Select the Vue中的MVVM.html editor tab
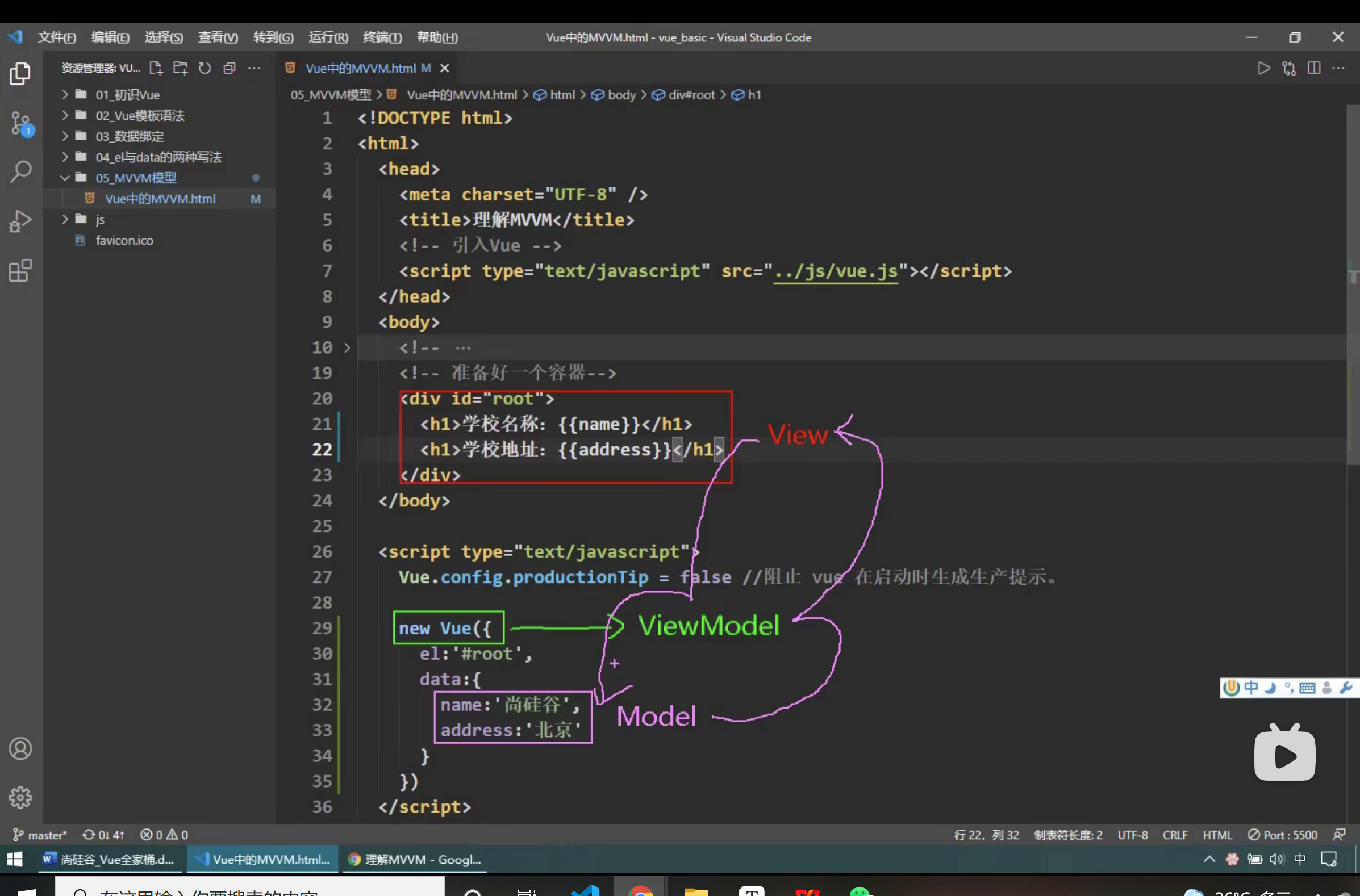Viewport: 1360px width, 896px height. [x=369, y=69]
